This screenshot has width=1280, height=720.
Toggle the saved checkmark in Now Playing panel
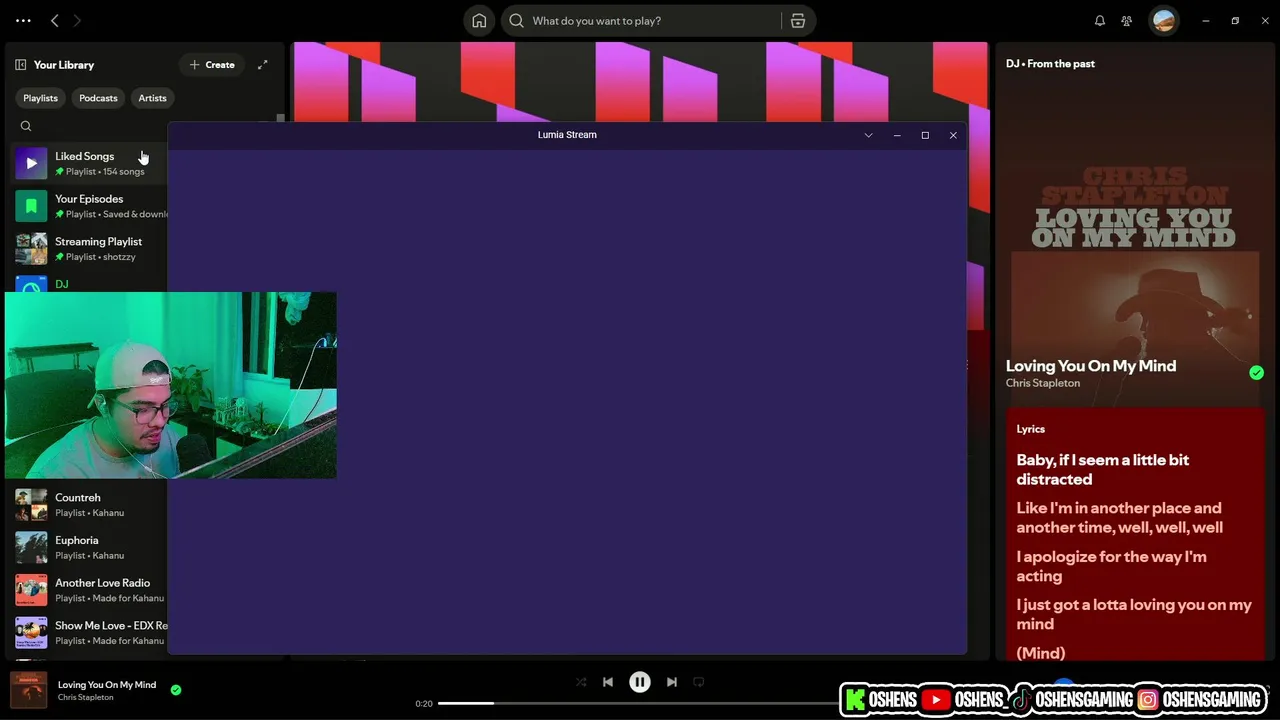tap(1256, 373)
